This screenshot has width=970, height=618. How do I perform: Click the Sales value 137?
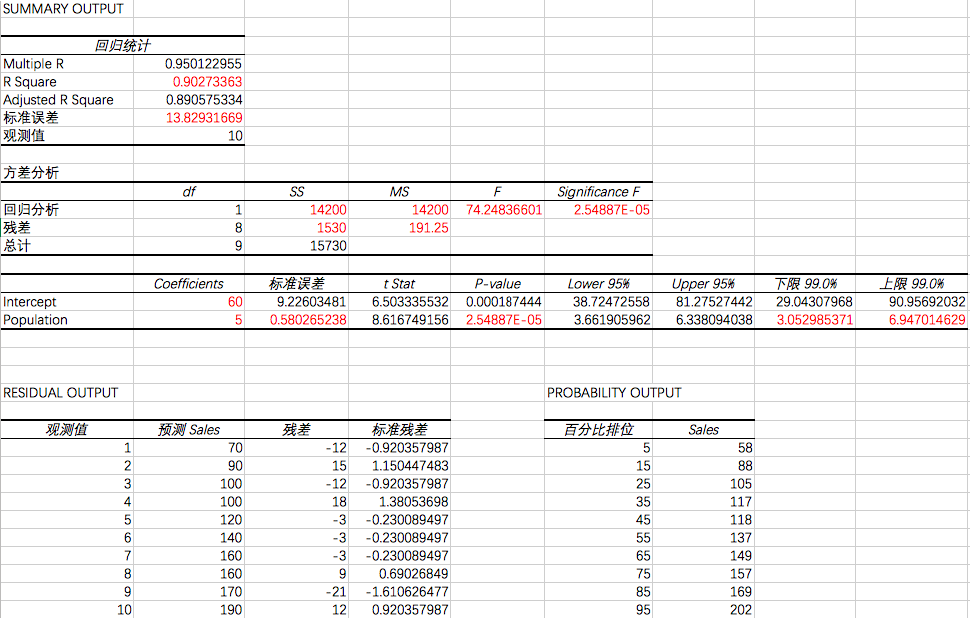[741, 538]
